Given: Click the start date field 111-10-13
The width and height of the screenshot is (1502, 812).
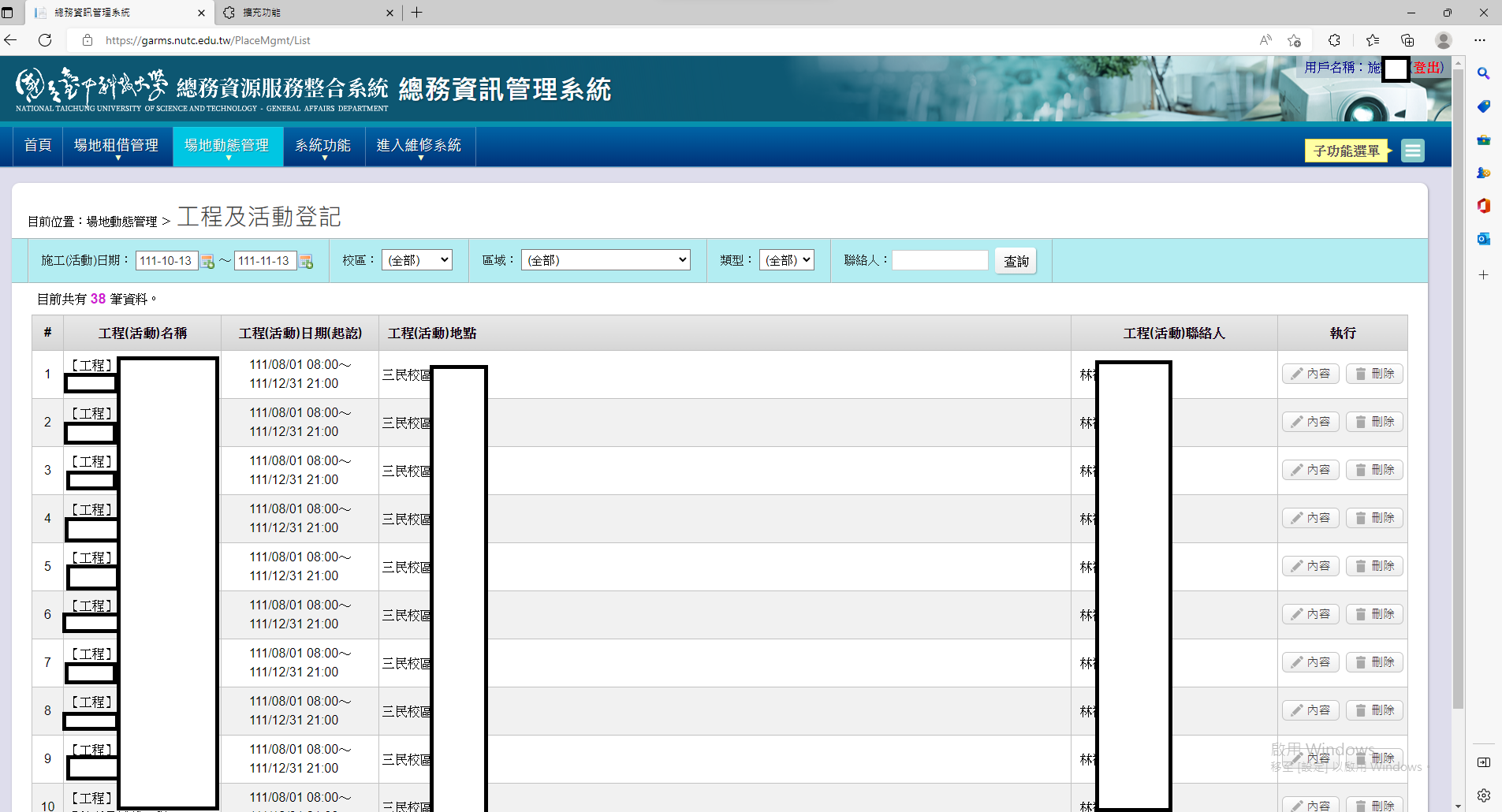Looking at the screenshot, I should click(x=166, y=261).
